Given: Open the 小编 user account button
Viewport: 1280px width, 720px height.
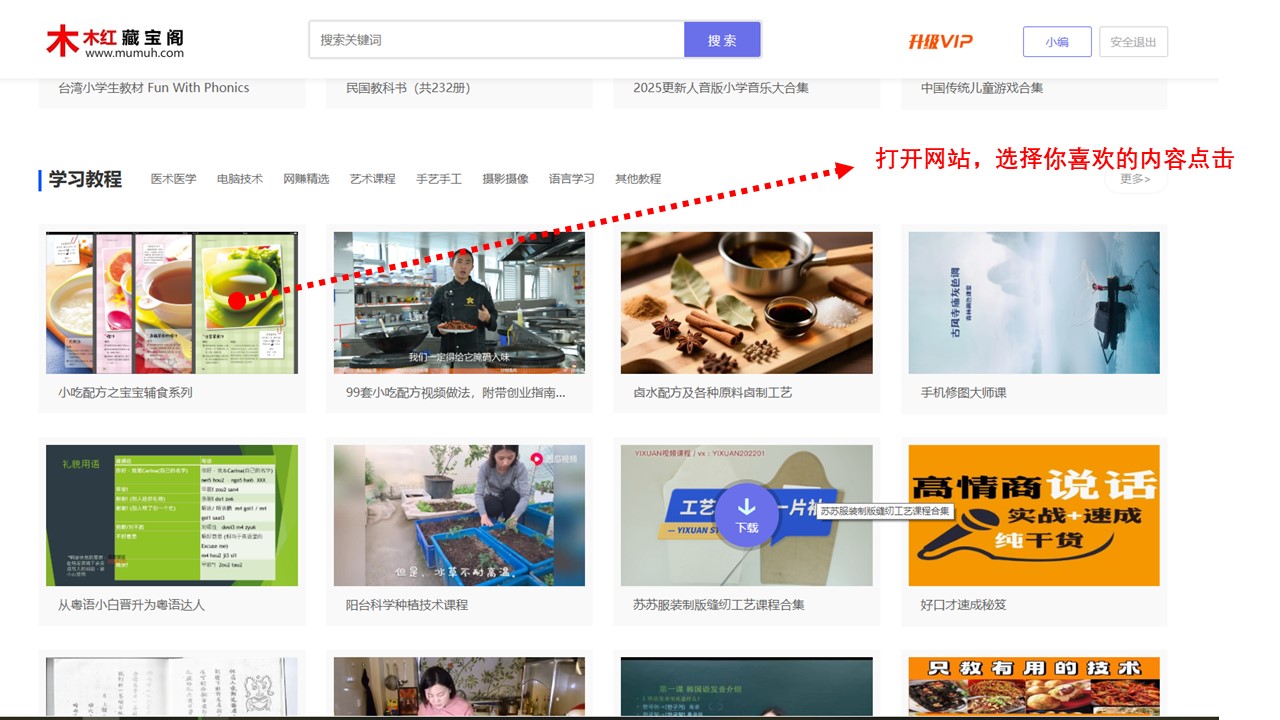Looking at the screenshot, I should (x=1056, y=42).
